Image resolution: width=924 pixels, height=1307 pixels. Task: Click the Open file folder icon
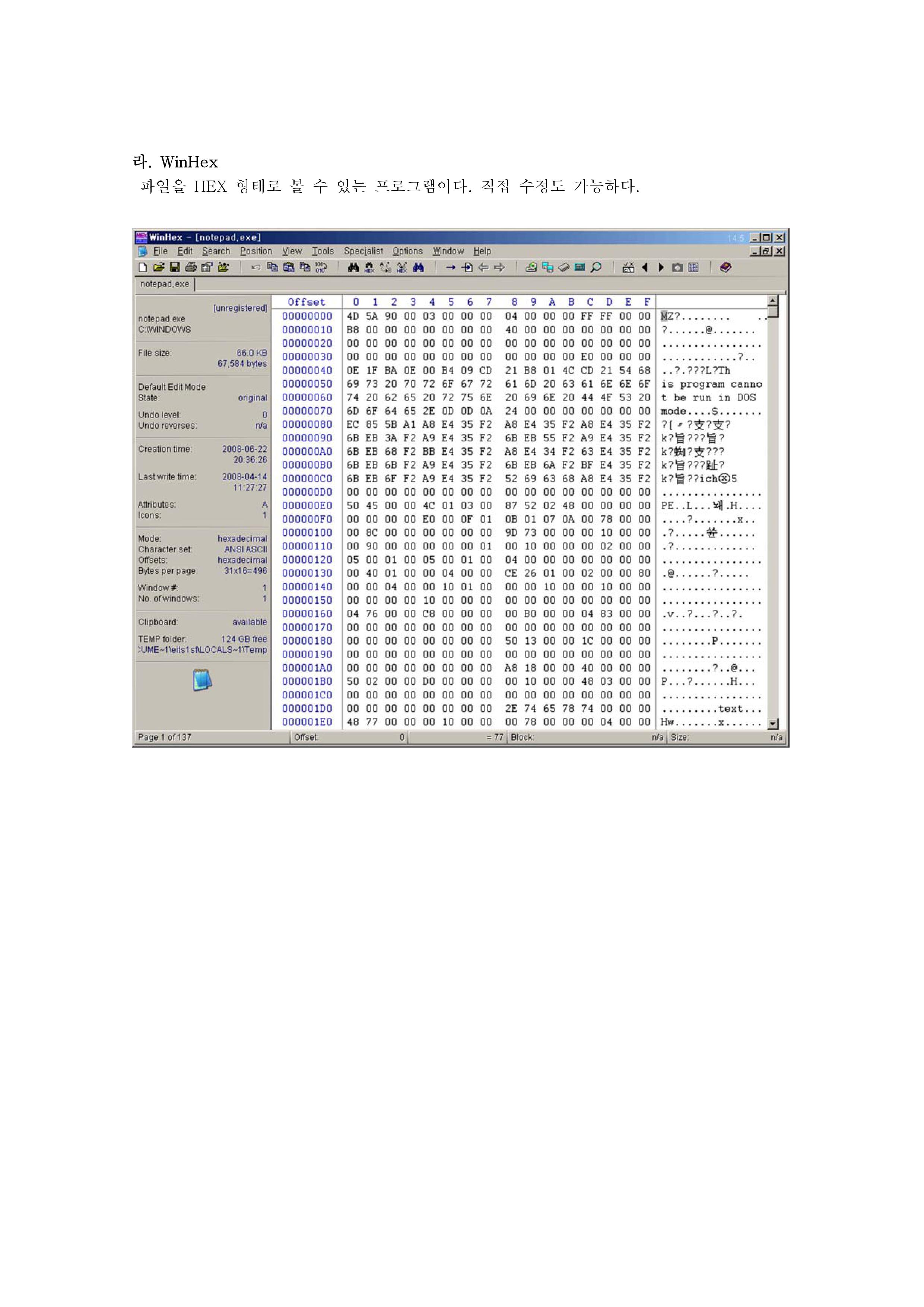tap(159, 267)
